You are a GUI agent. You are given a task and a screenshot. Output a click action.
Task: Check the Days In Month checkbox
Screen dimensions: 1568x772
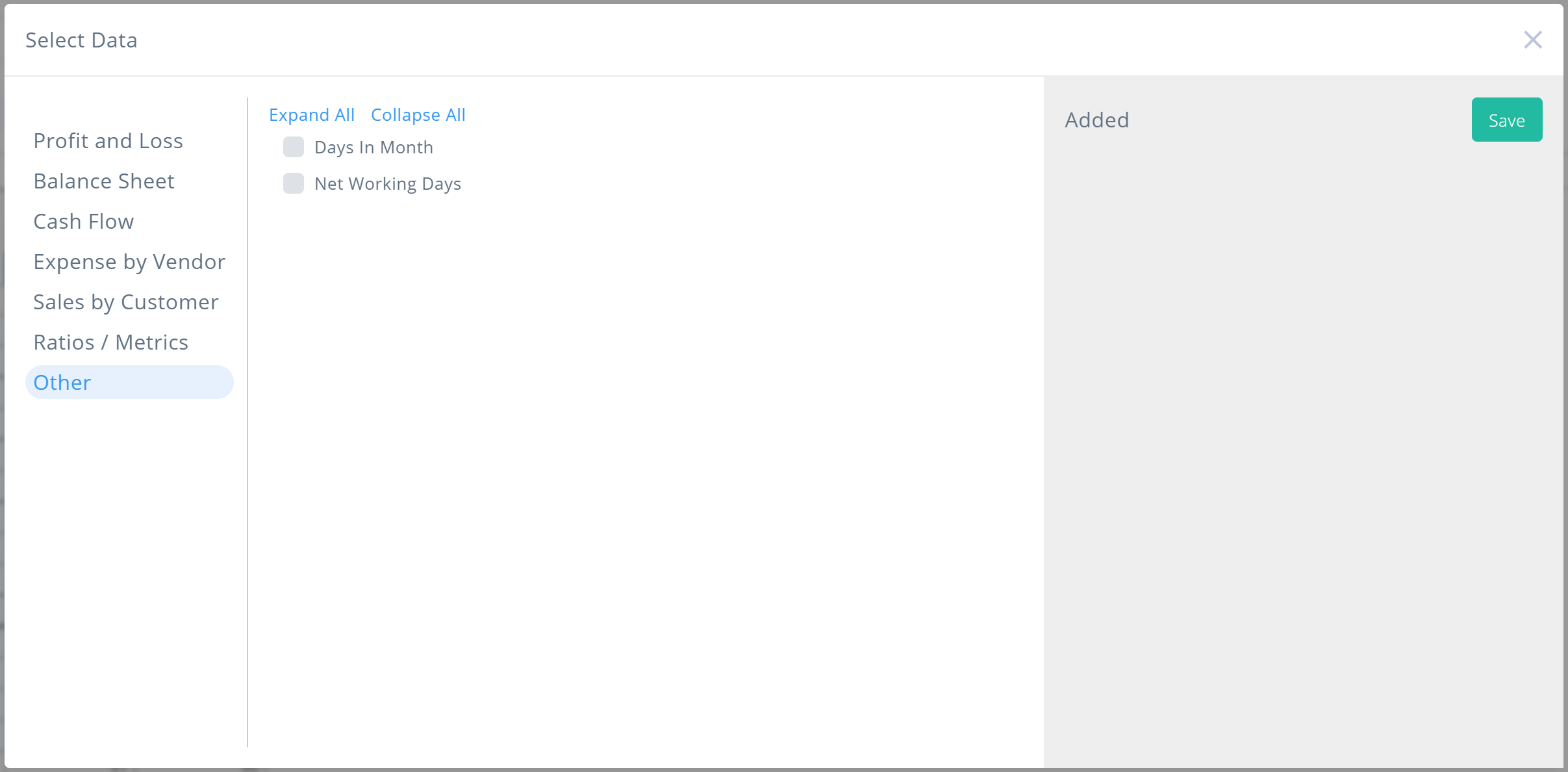coord(294,148)
